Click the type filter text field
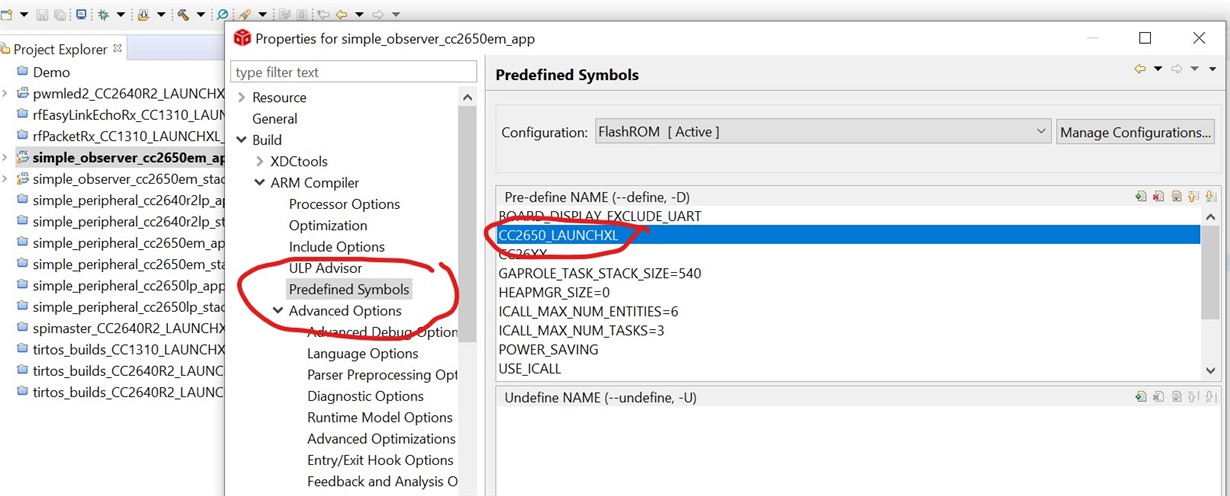The height and width of the screenshot is (496, 1230). click(x=353, y=72)
